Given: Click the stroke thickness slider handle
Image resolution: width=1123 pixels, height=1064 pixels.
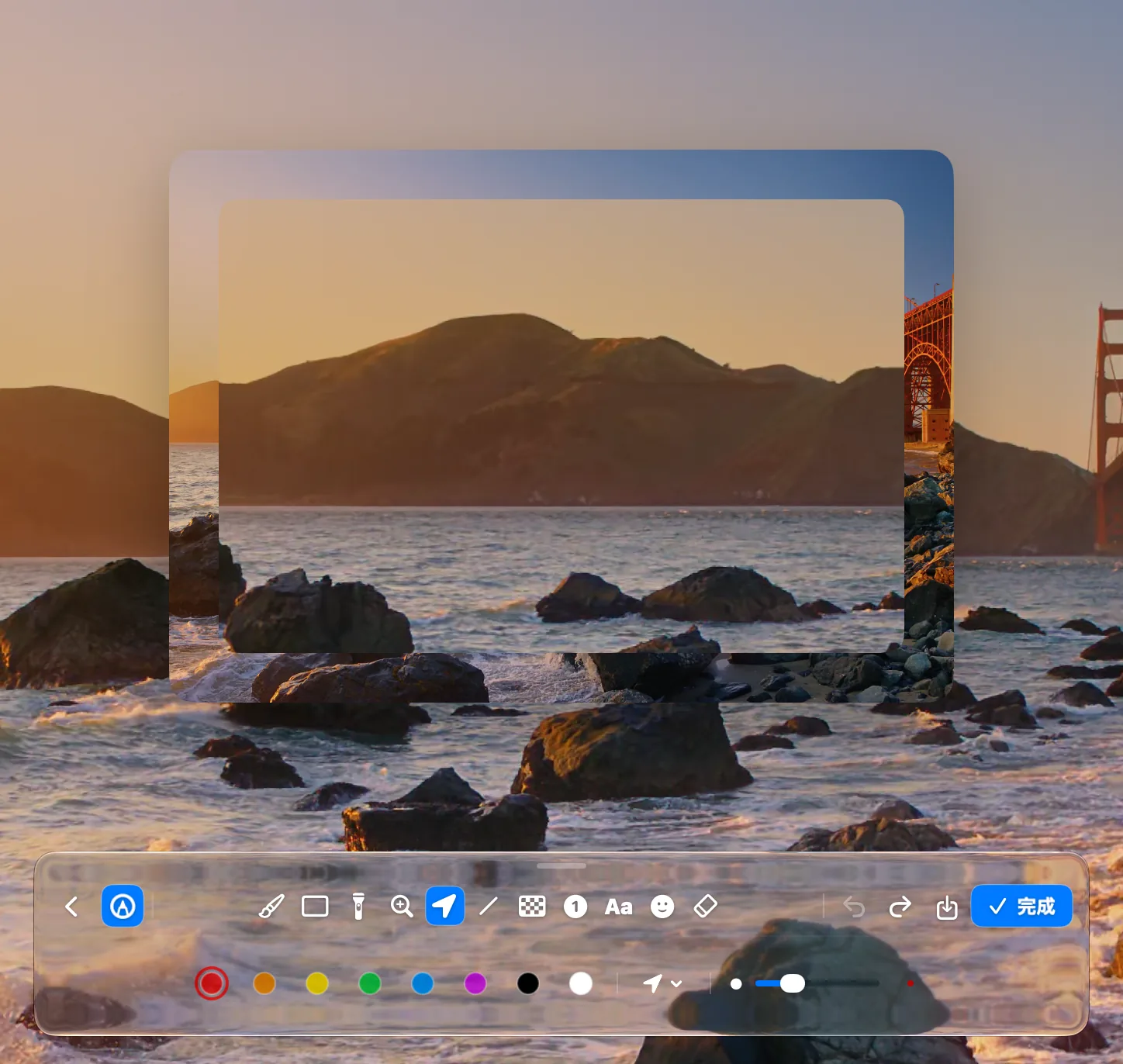Looking at the screenshot, I should [x=792, y=983].
